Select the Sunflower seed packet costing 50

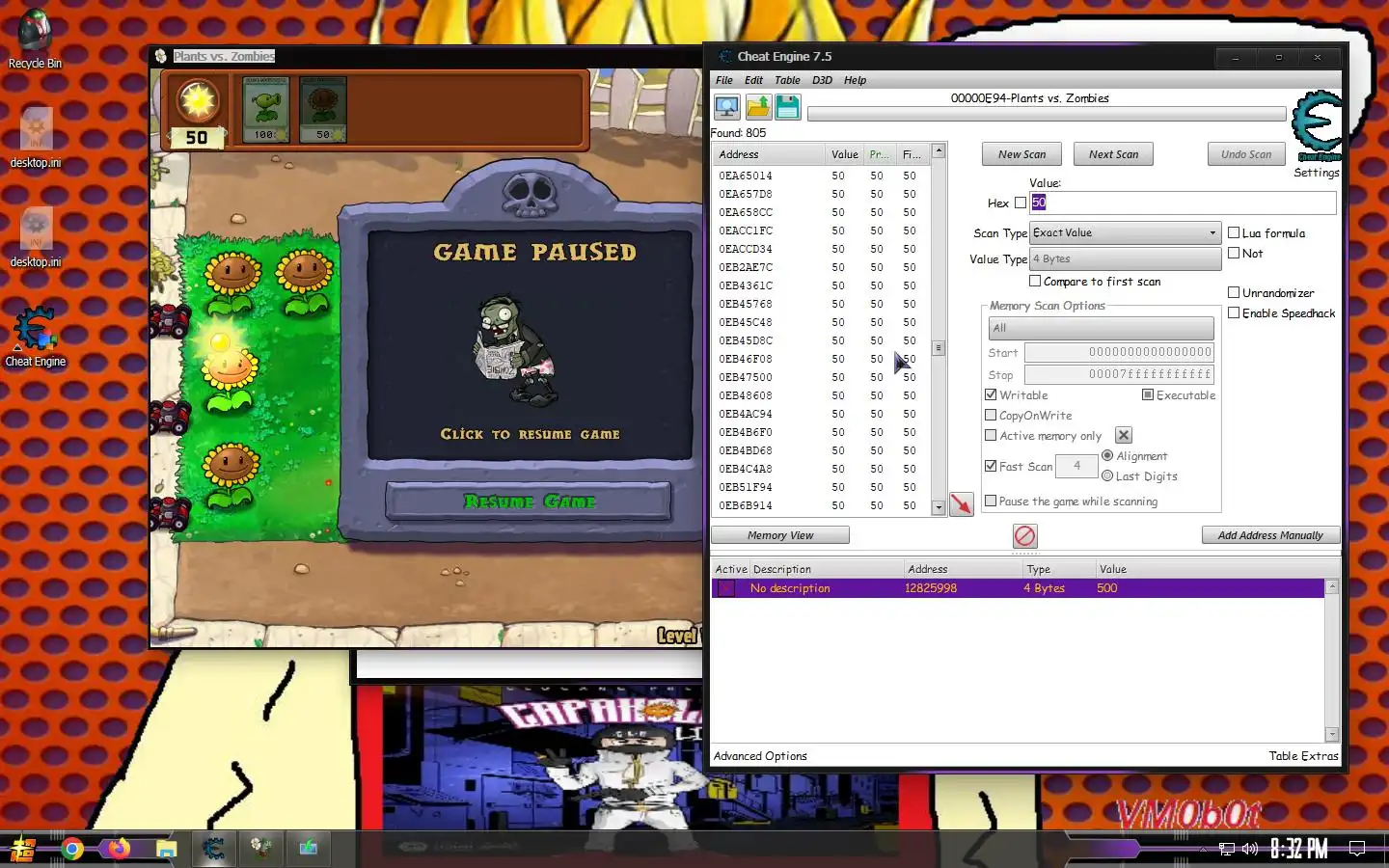pyautogui.click(x=323, y=109)
